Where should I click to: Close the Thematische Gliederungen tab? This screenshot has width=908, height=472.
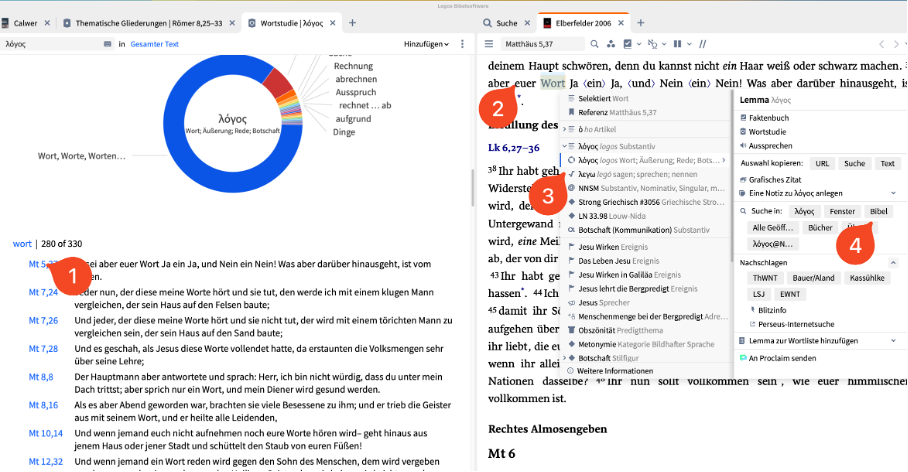(x=232, y=23)
